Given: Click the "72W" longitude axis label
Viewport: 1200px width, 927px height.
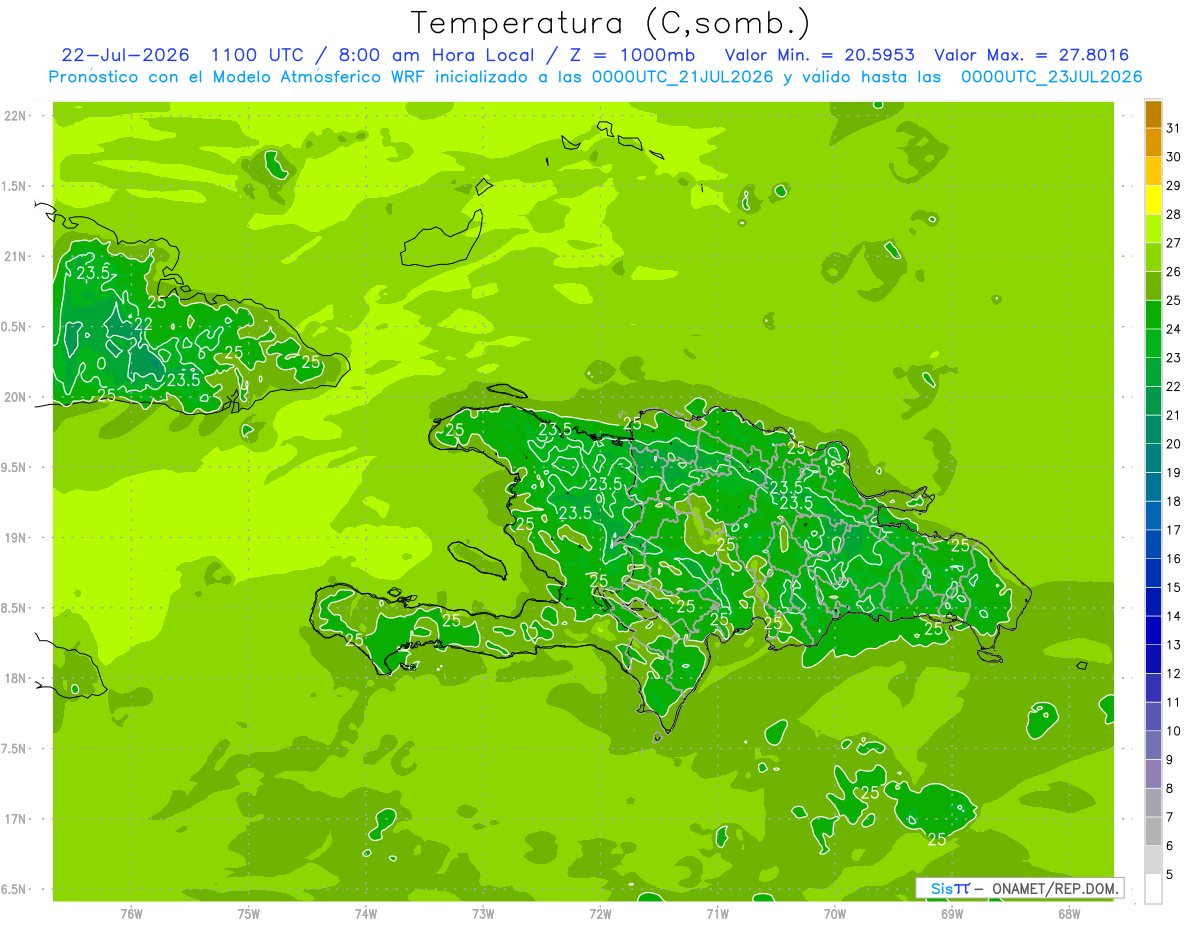Looking at the screenshot, I should (600, 913).
